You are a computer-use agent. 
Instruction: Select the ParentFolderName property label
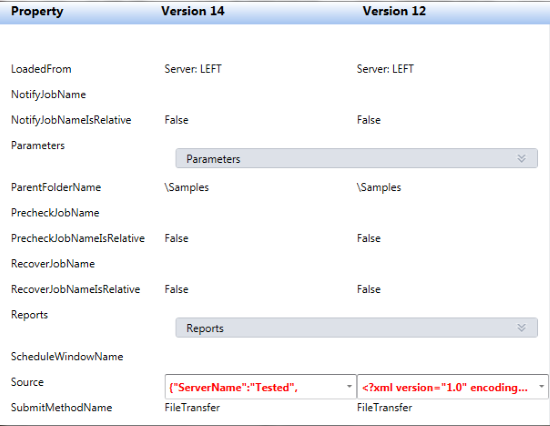(56, 187)
